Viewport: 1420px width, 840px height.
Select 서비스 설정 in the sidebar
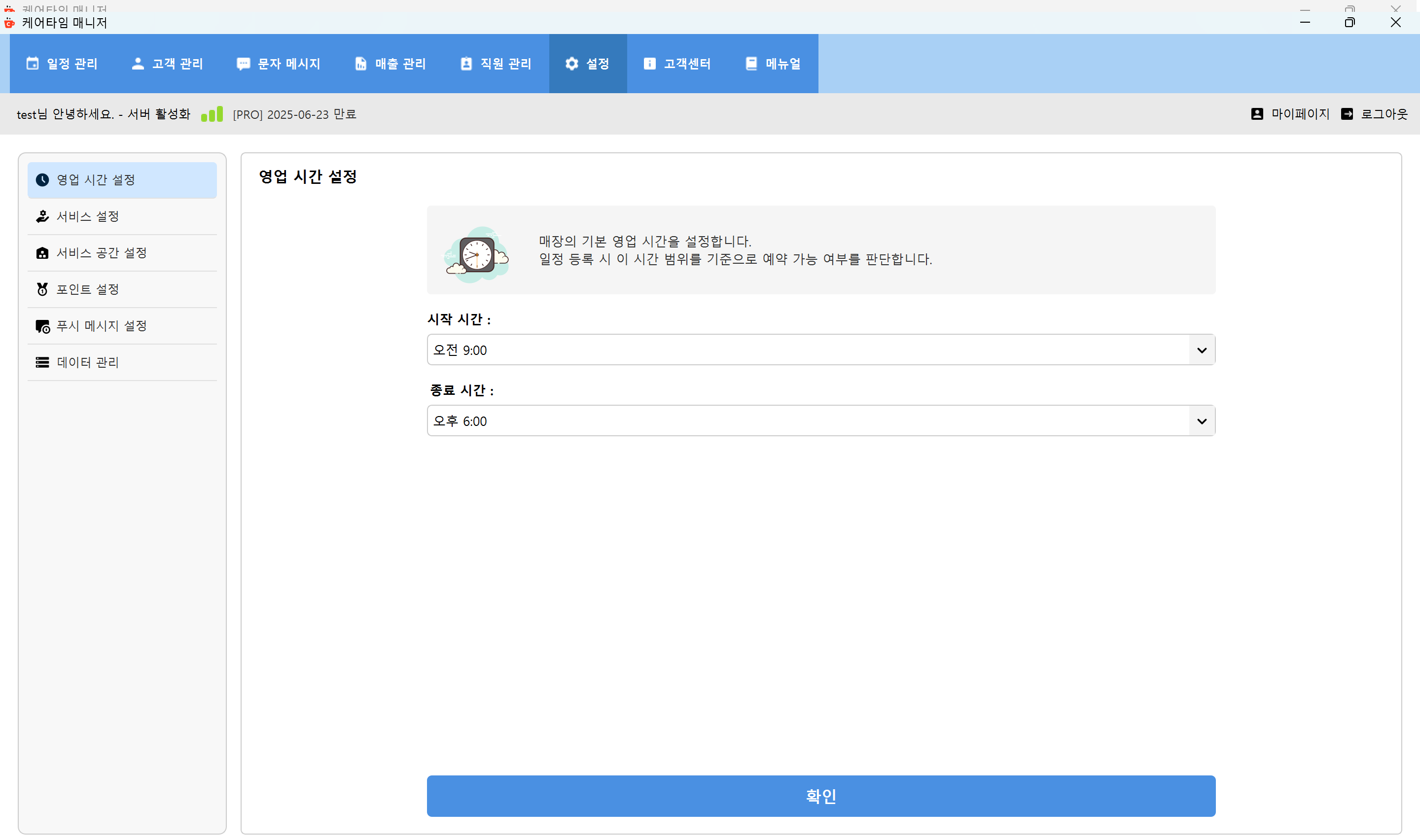pyautogui.click(x=88, y=215)
